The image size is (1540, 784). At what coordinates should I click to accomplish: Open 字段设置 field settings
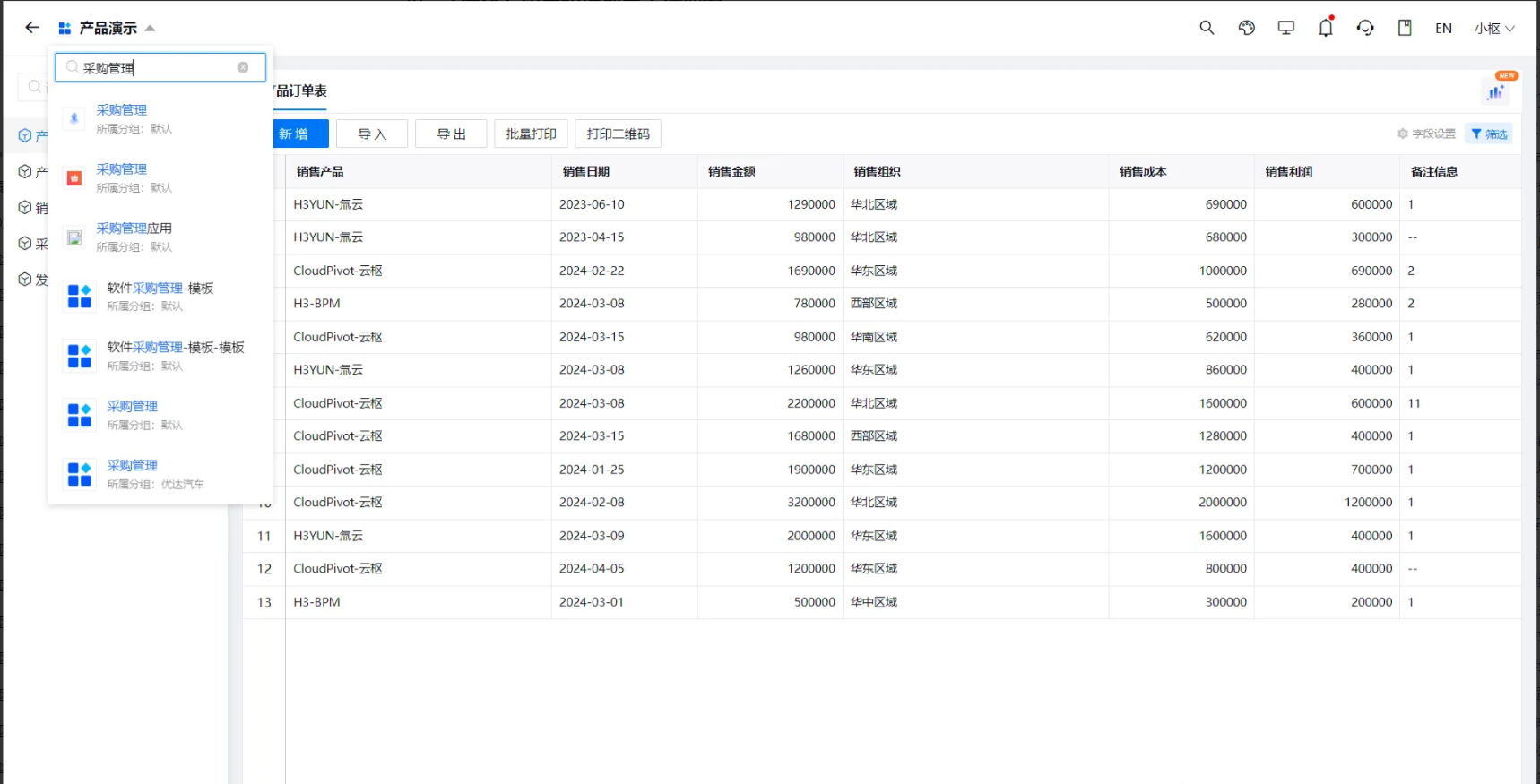pyautogui.click(x=1426, y=134)
